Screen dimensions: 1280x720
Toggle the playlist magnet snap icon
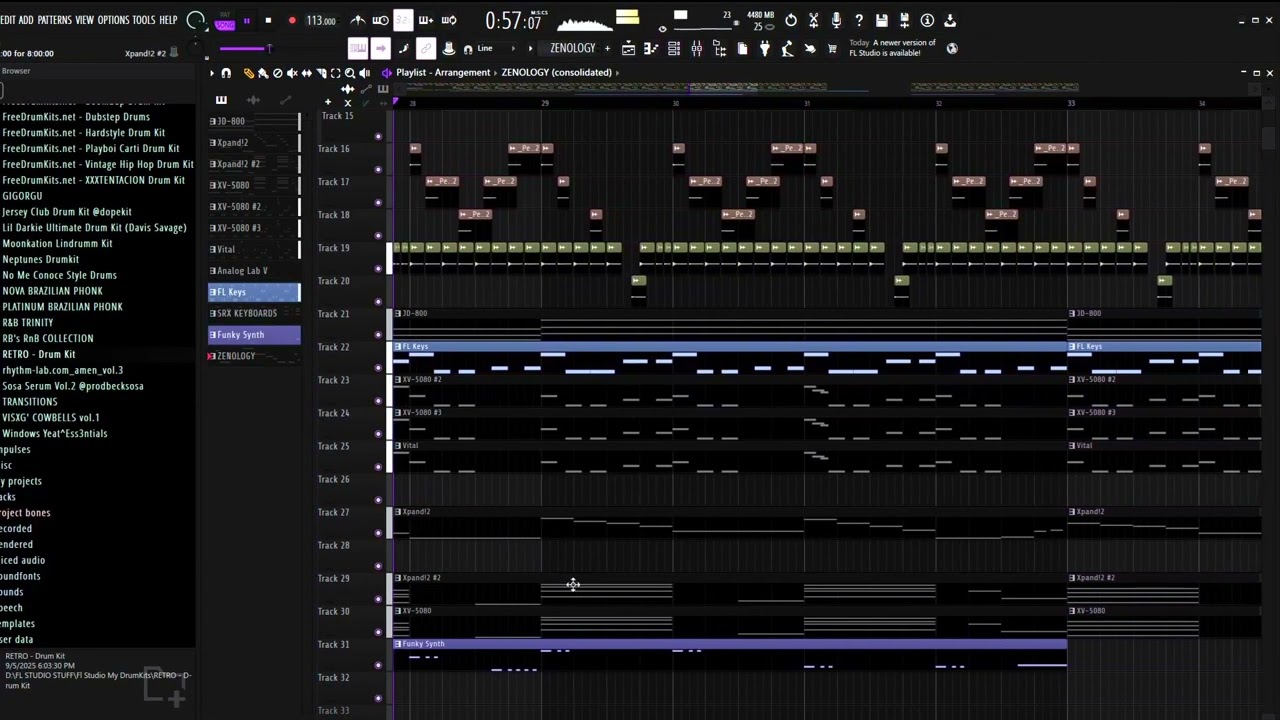[x=226, y=73]
